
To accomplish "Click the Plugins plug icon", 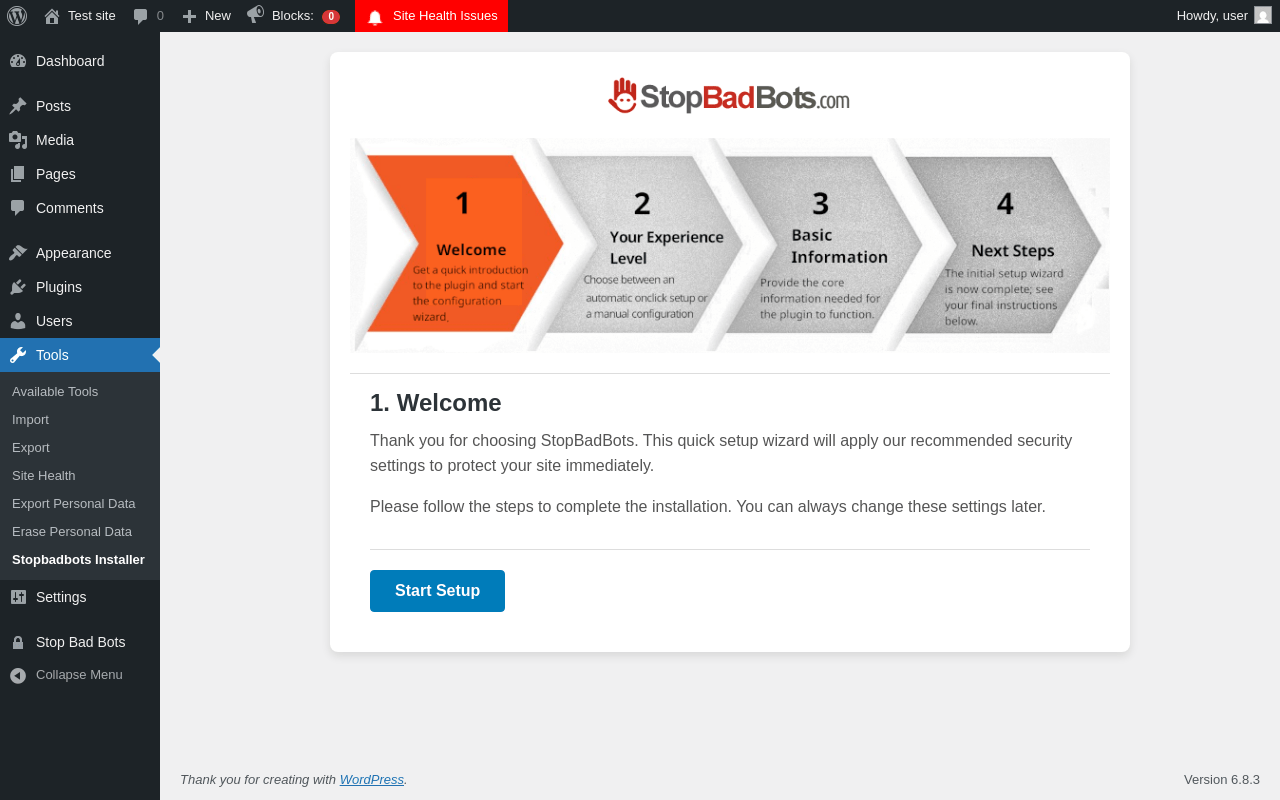I will tap(18, 287).
